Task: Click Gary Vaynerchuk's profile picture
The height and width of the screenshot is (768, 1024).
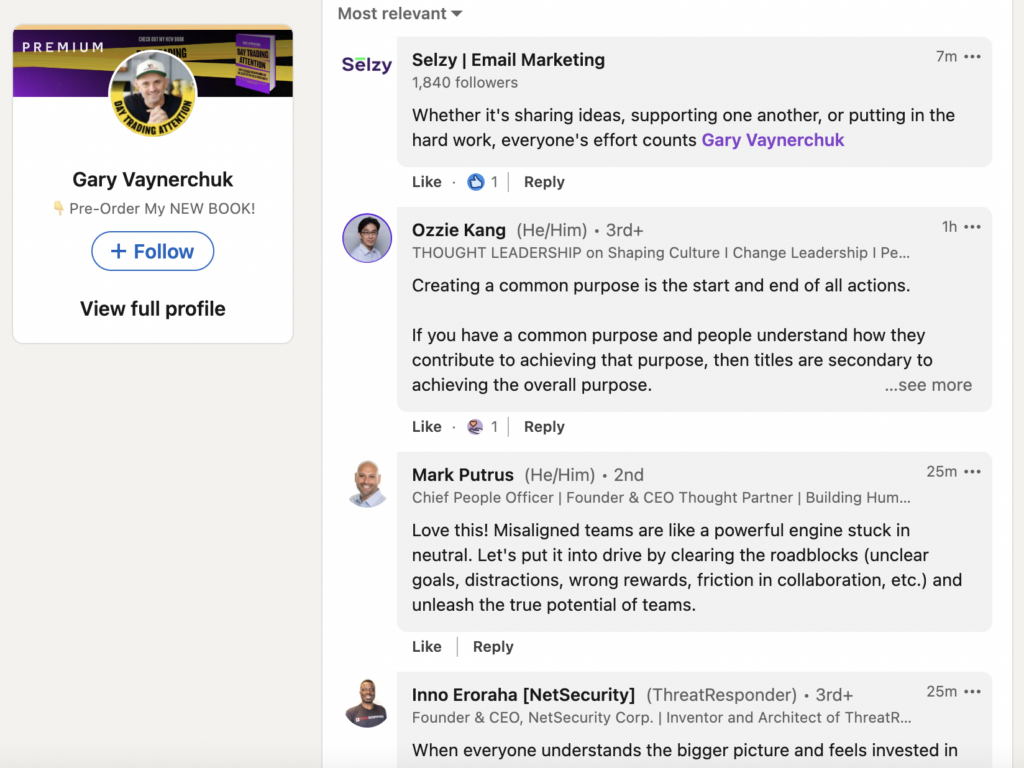Action: tap(152, 93)
